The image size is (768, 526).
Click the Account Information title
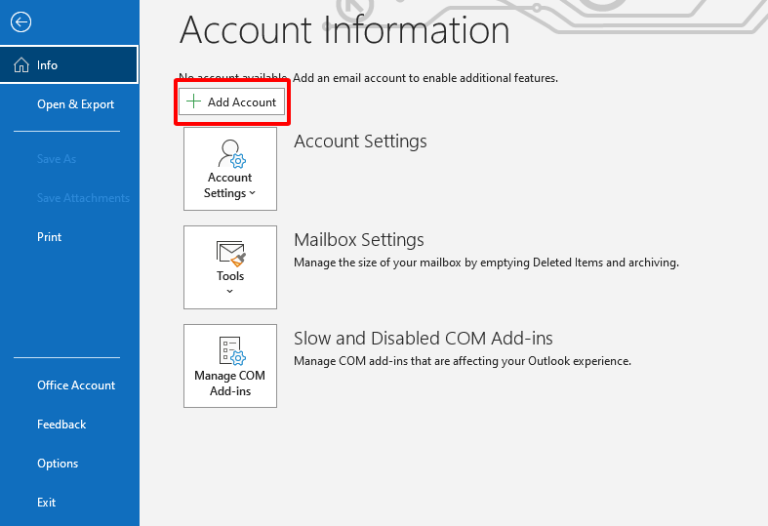click(x=345, y=30)
